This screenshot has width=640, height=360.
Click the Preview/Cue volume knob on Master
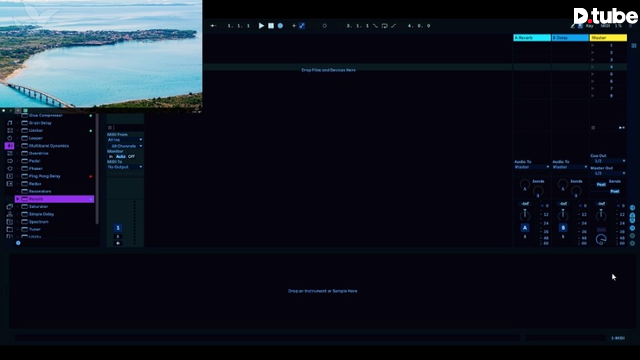click(601, 240)
